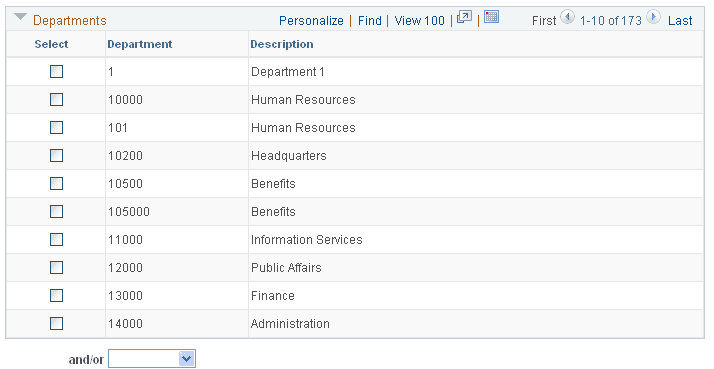Click the Select column header
Viewport: 714px width, 369px height.
click(x=51, y=44)
